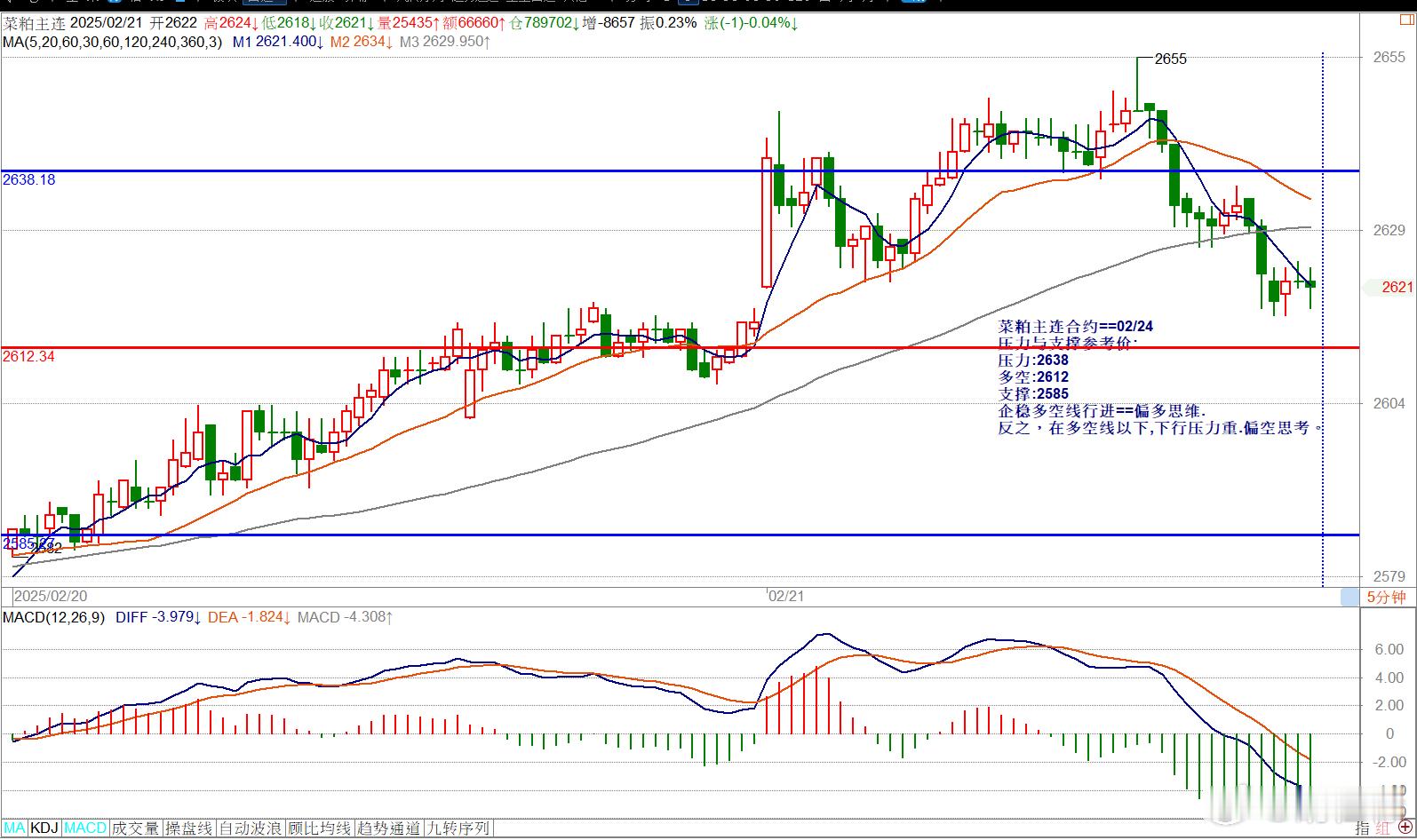Click the MACD(12,26,9) parameters label
1417x840 pixels.
point(53,617)
